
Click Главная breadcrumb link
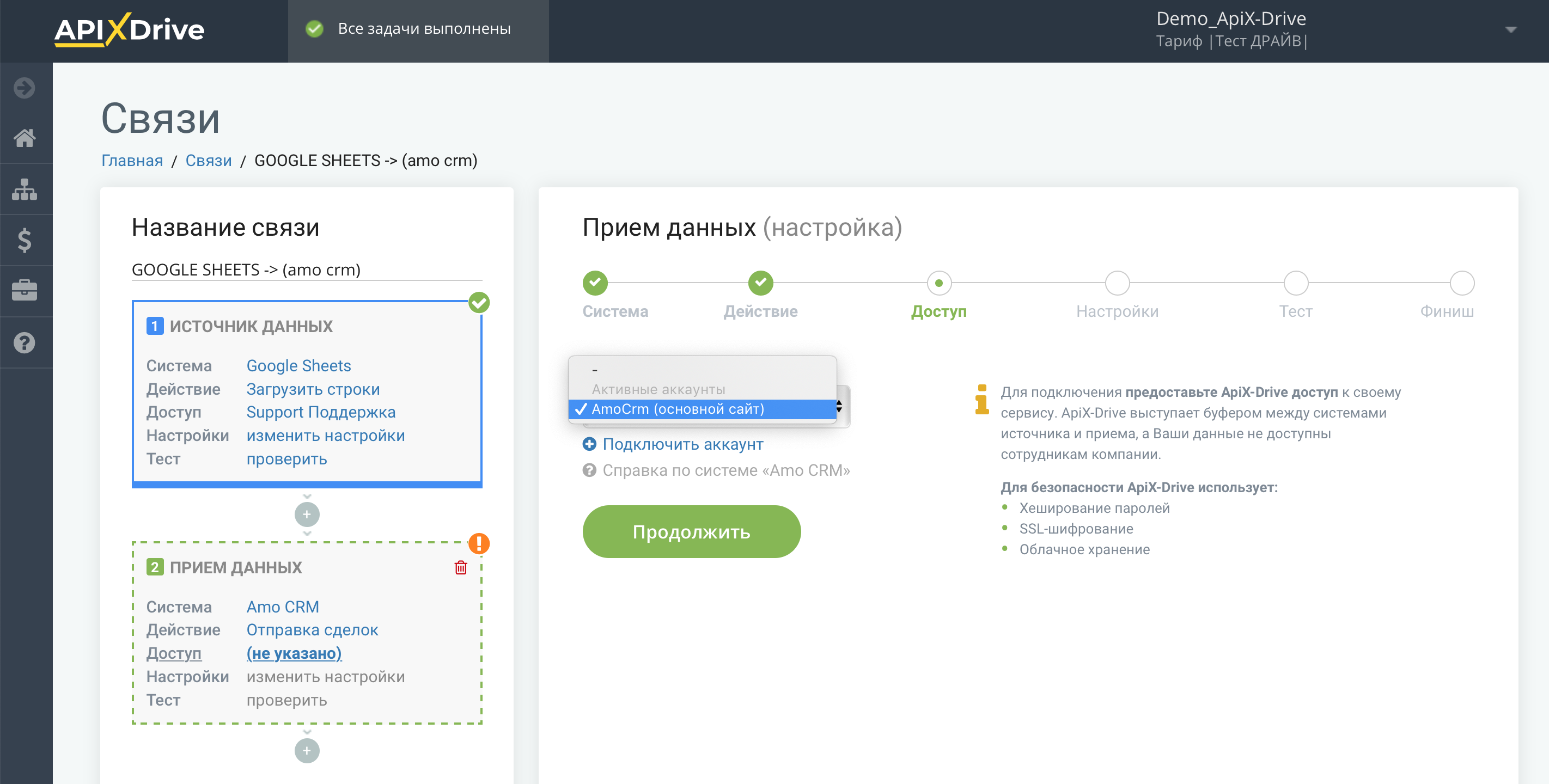click(132, 161)
